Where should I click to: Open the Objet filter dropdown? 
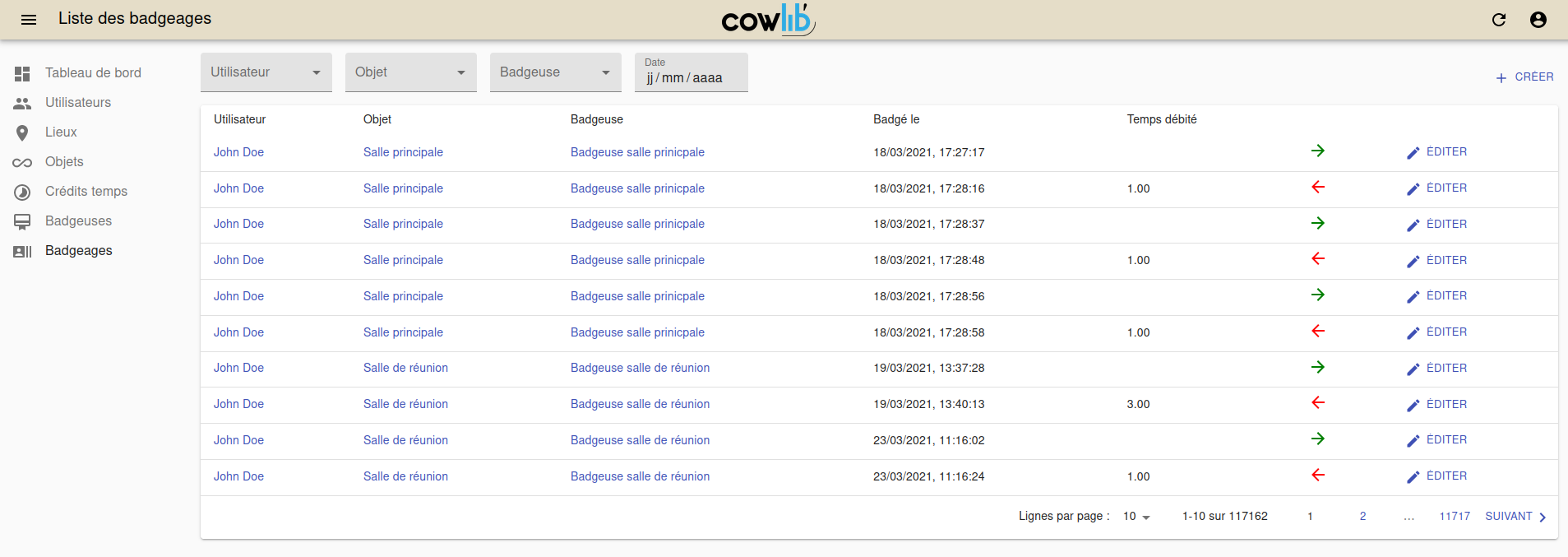click(410, 72)
